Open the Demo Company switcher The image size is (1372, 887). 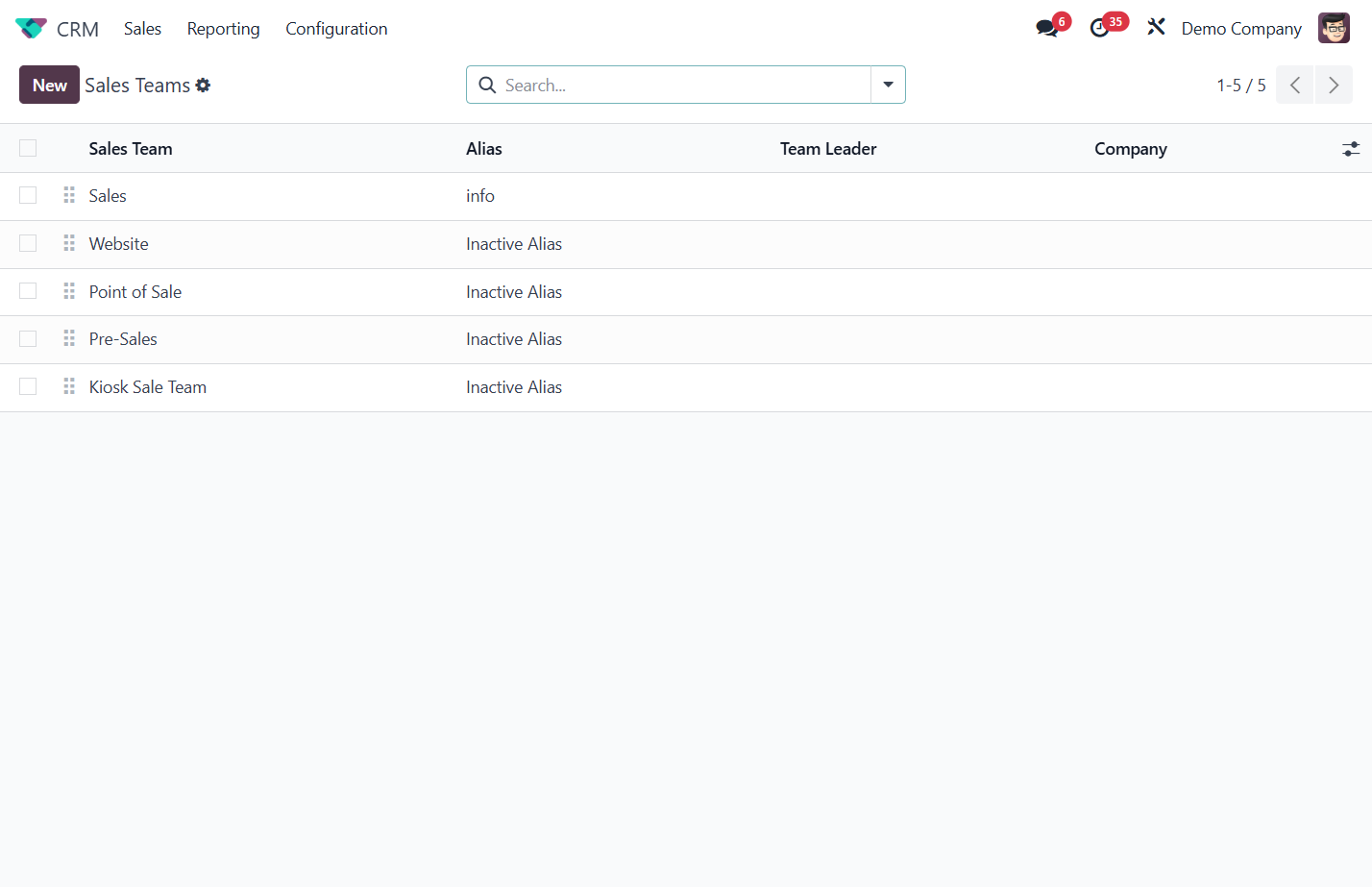tap(1241, 29)
